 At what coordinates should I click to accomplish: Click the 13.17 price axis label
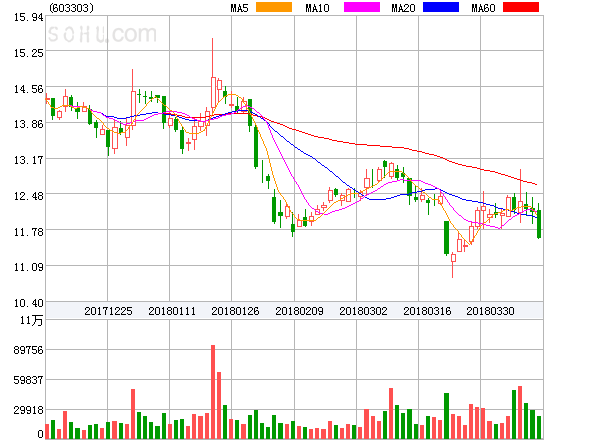(x=29, y=160)
